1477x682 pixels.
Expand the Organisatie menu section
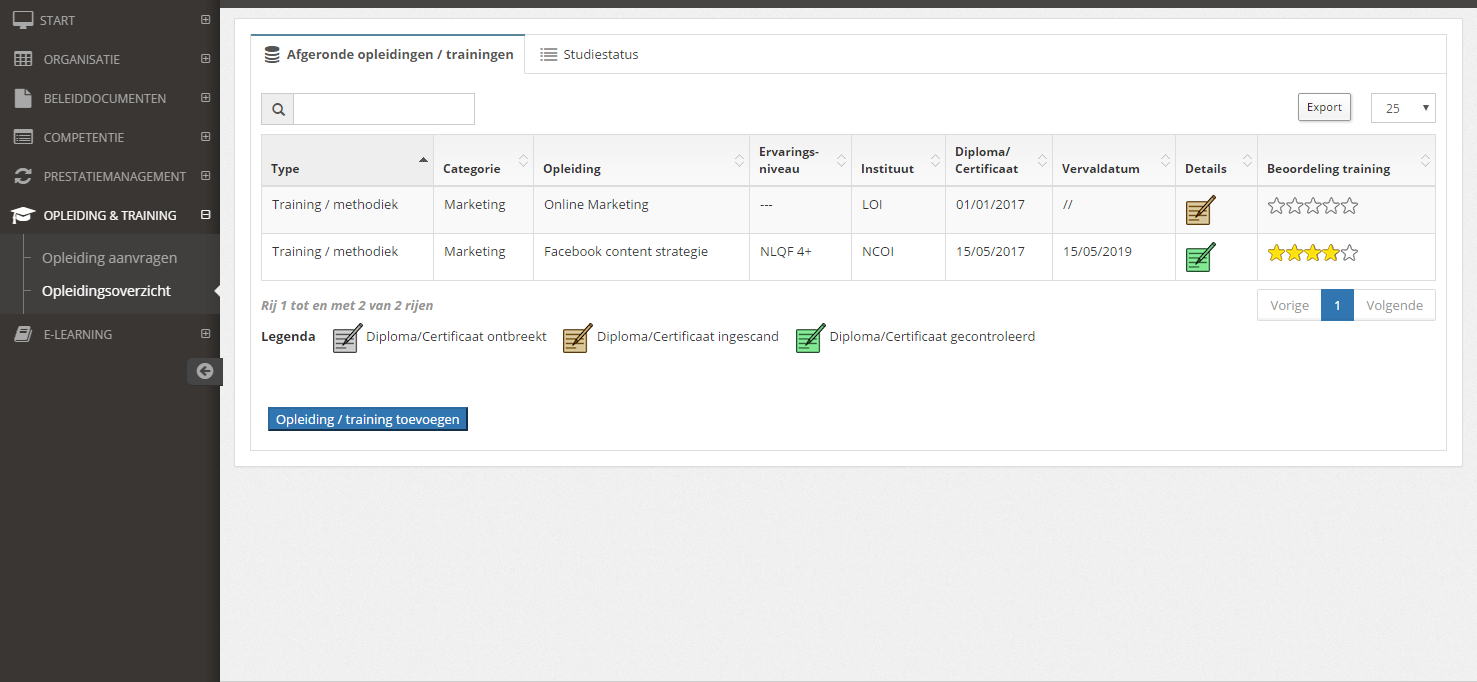[x=205, y=59]
